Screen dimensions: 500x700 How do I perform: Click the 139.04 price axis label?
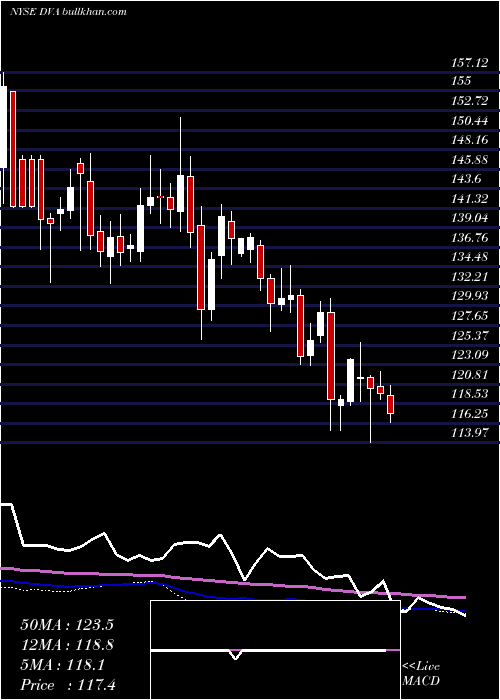469,218
